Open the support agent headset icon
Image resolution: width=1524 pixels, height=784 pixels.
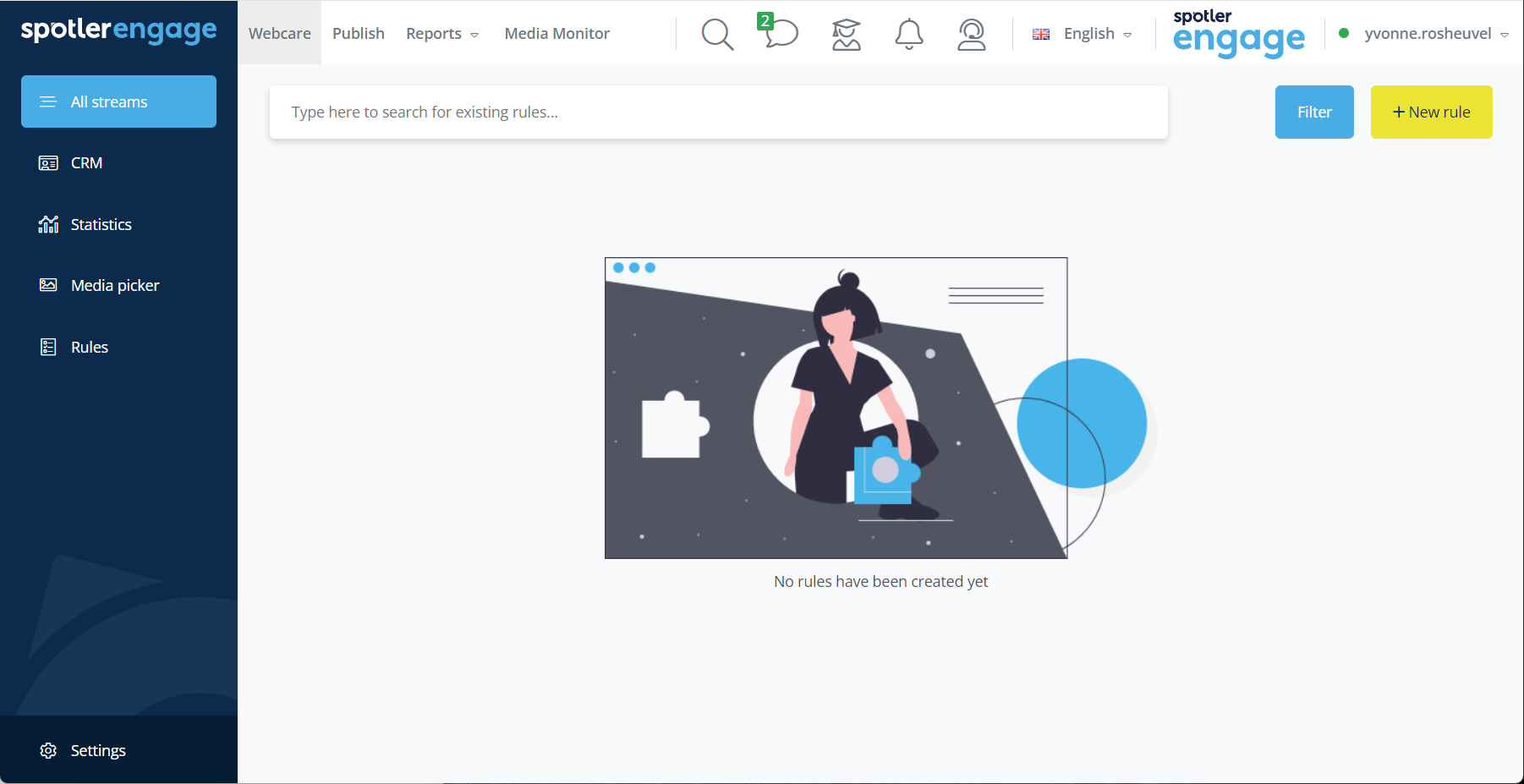[972, 34]
